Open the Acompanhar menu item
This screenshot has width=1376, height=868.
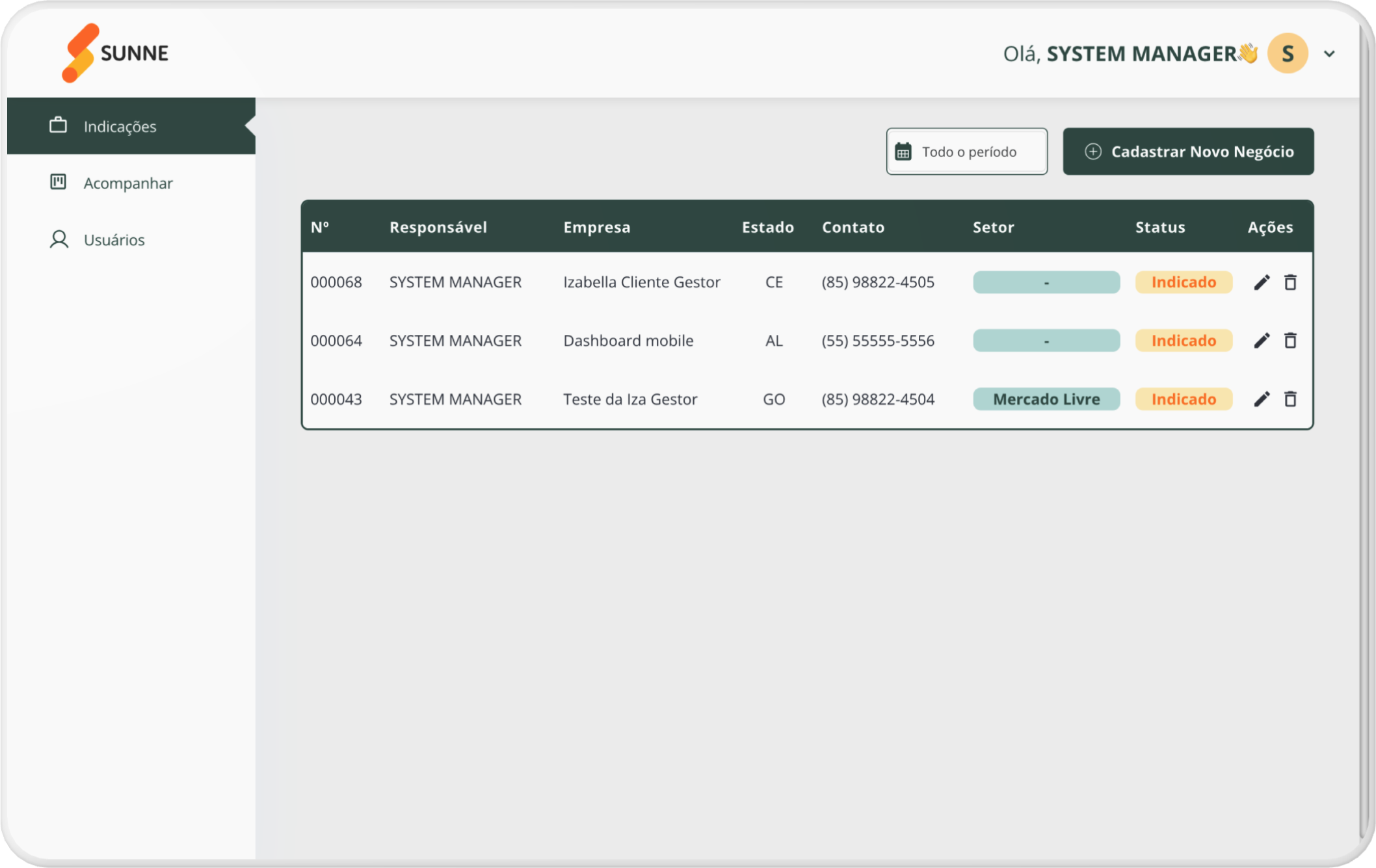tap(131, 183)
